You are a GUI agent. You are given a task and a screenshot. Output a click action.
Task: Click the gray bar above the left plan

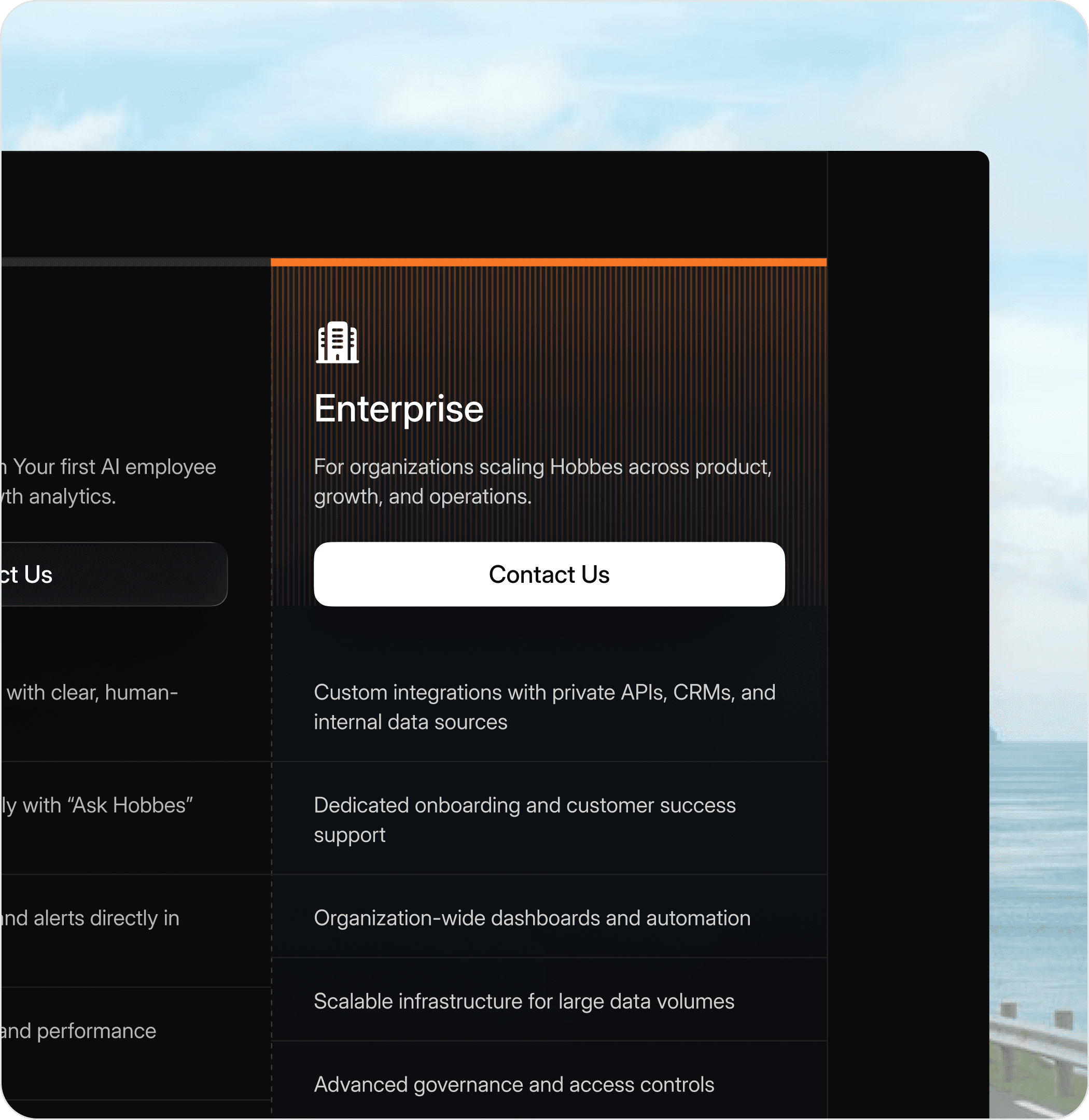135,262
